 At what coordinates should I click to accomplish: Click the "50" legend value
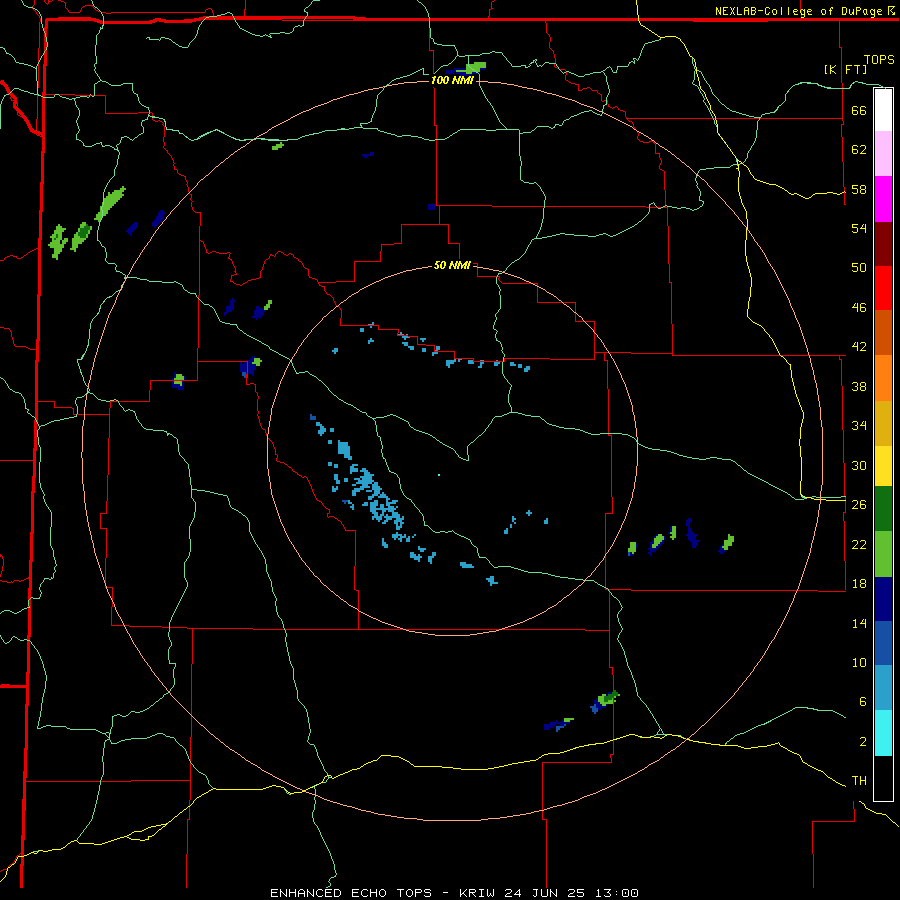pyautogui.click(x=859, y=268)
